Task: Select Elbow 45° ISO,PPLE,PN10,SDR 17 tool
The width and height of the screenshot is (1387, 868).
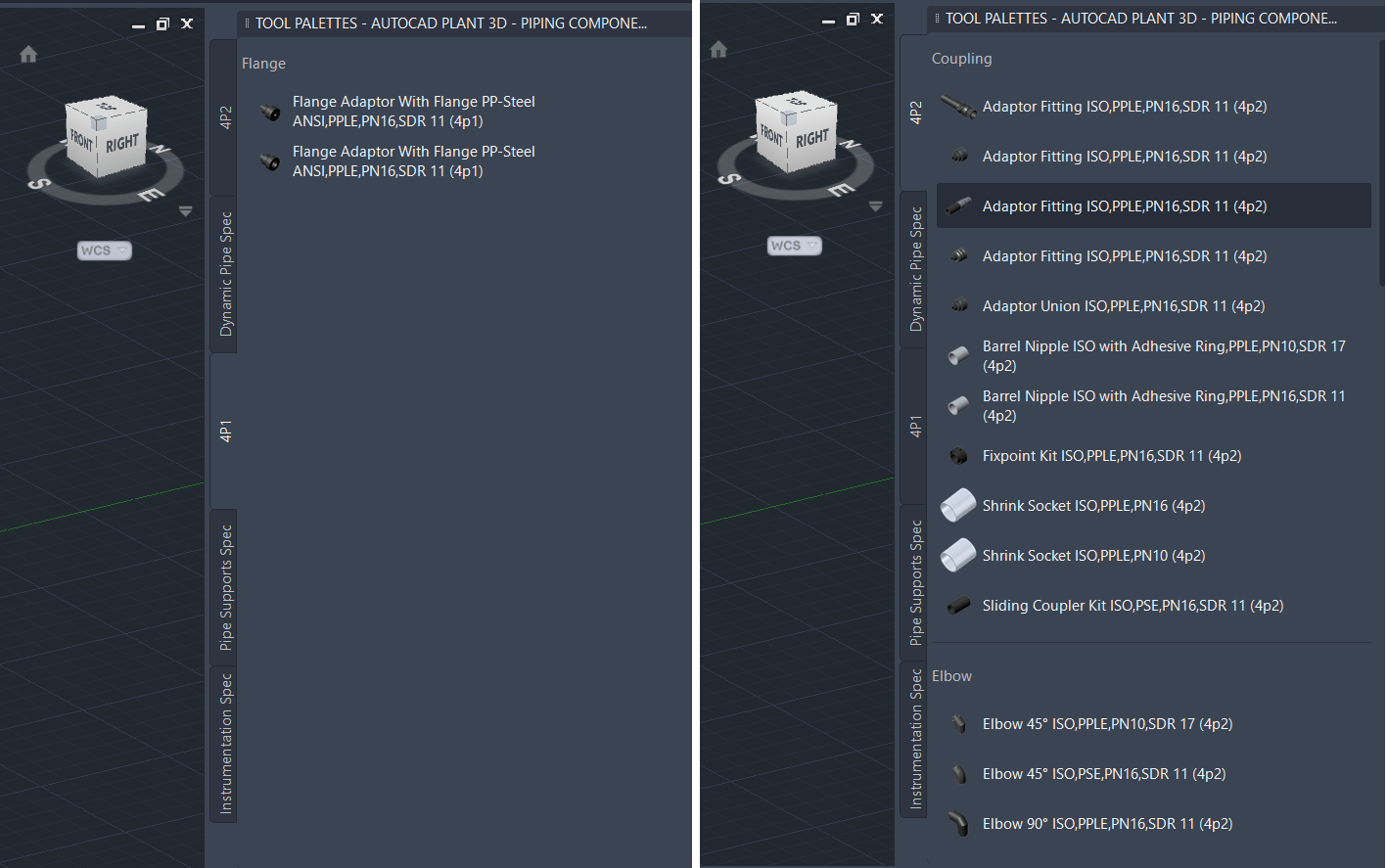Action: coord(1154,724)
